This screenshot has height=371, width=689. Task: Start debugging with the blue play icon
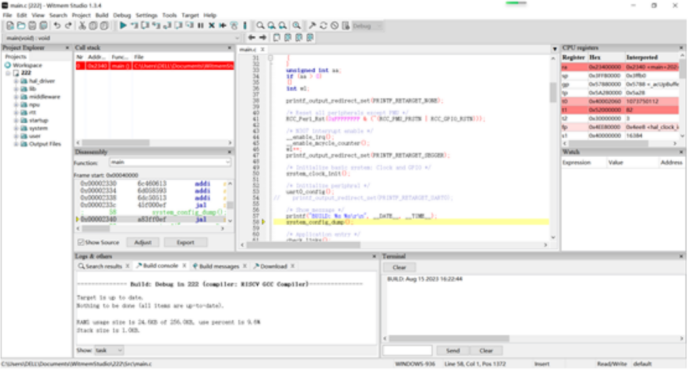[x=123, y=26]
